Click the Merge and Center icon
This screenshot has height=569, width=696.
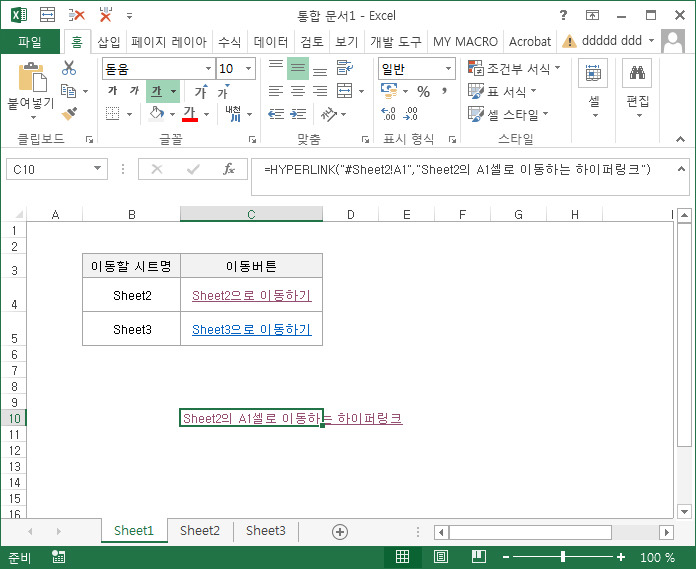pyautogui.click(x=344, y=91)
